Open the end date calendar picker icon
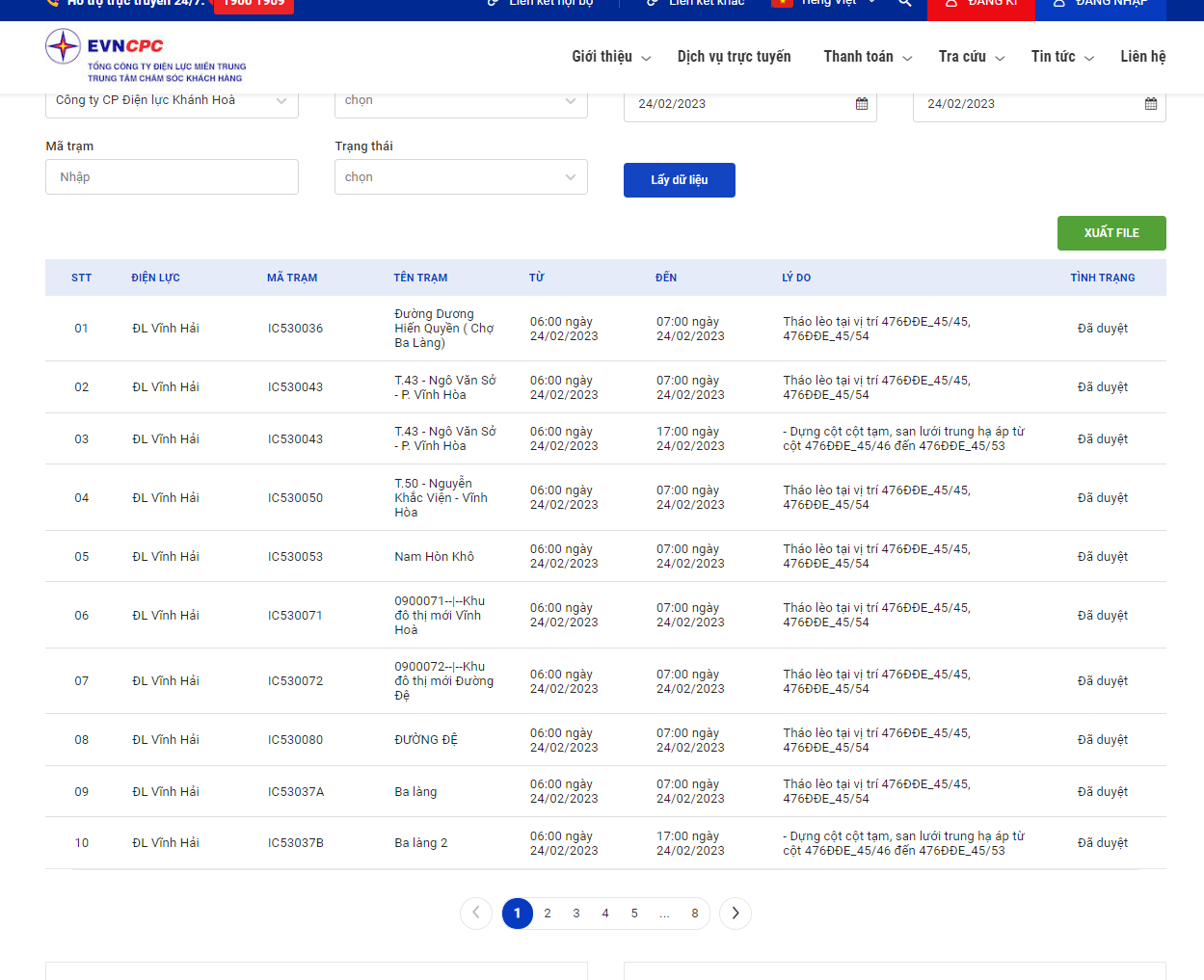The width and height of the screenshot is (1204, 980). 1150,104
